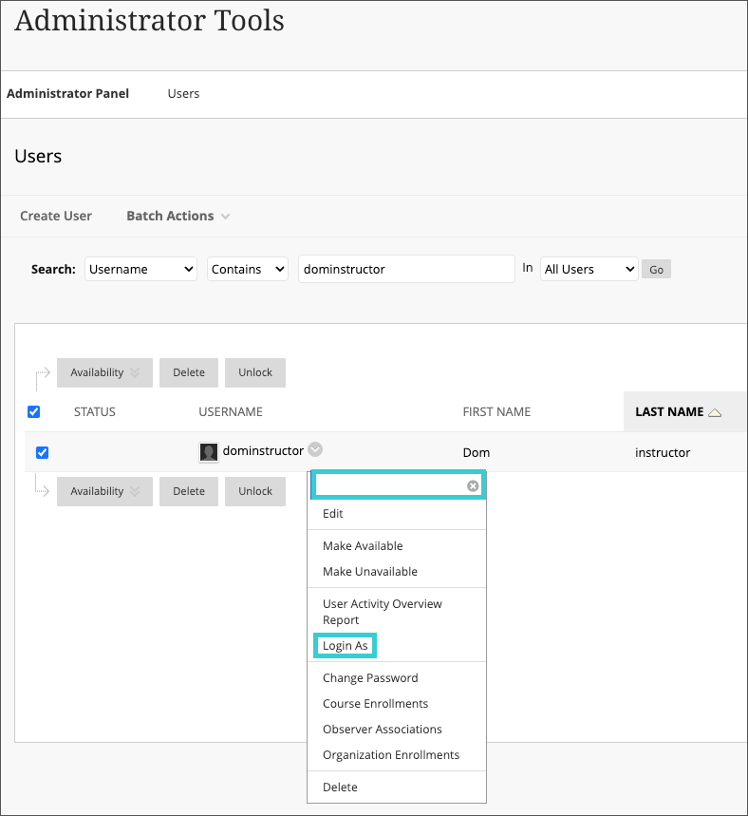The width and height of the screenshot is (748, 816).
Task: Choose Change Password in context menu
Action: pyautogui.click(x=370, y=678)
